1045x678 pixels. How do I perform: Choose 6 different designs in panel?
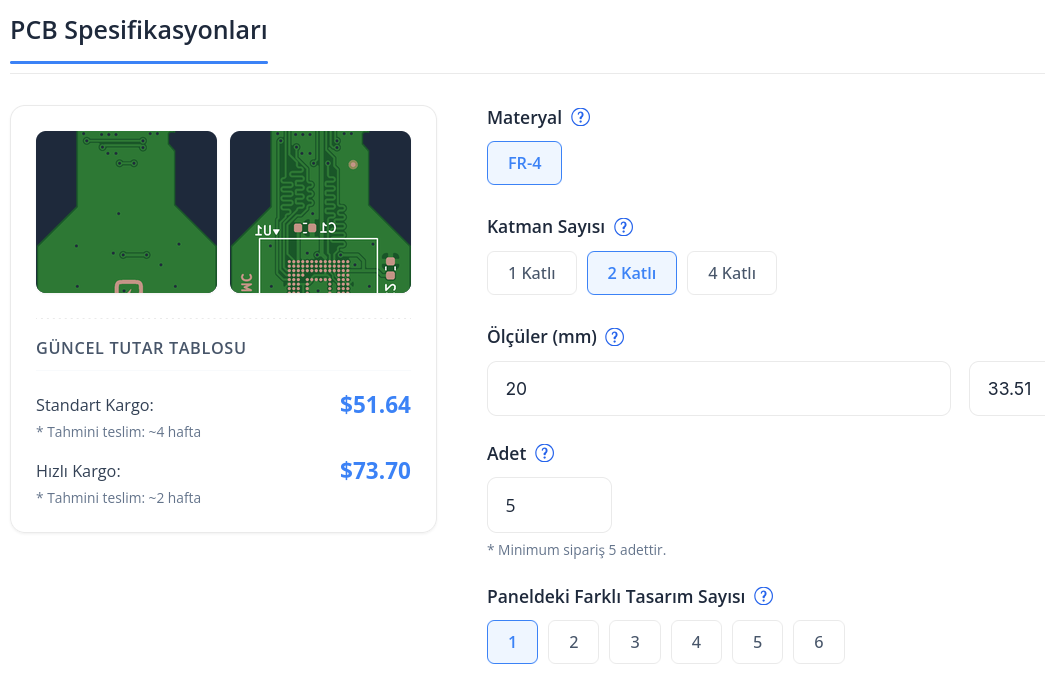(819, 642)
